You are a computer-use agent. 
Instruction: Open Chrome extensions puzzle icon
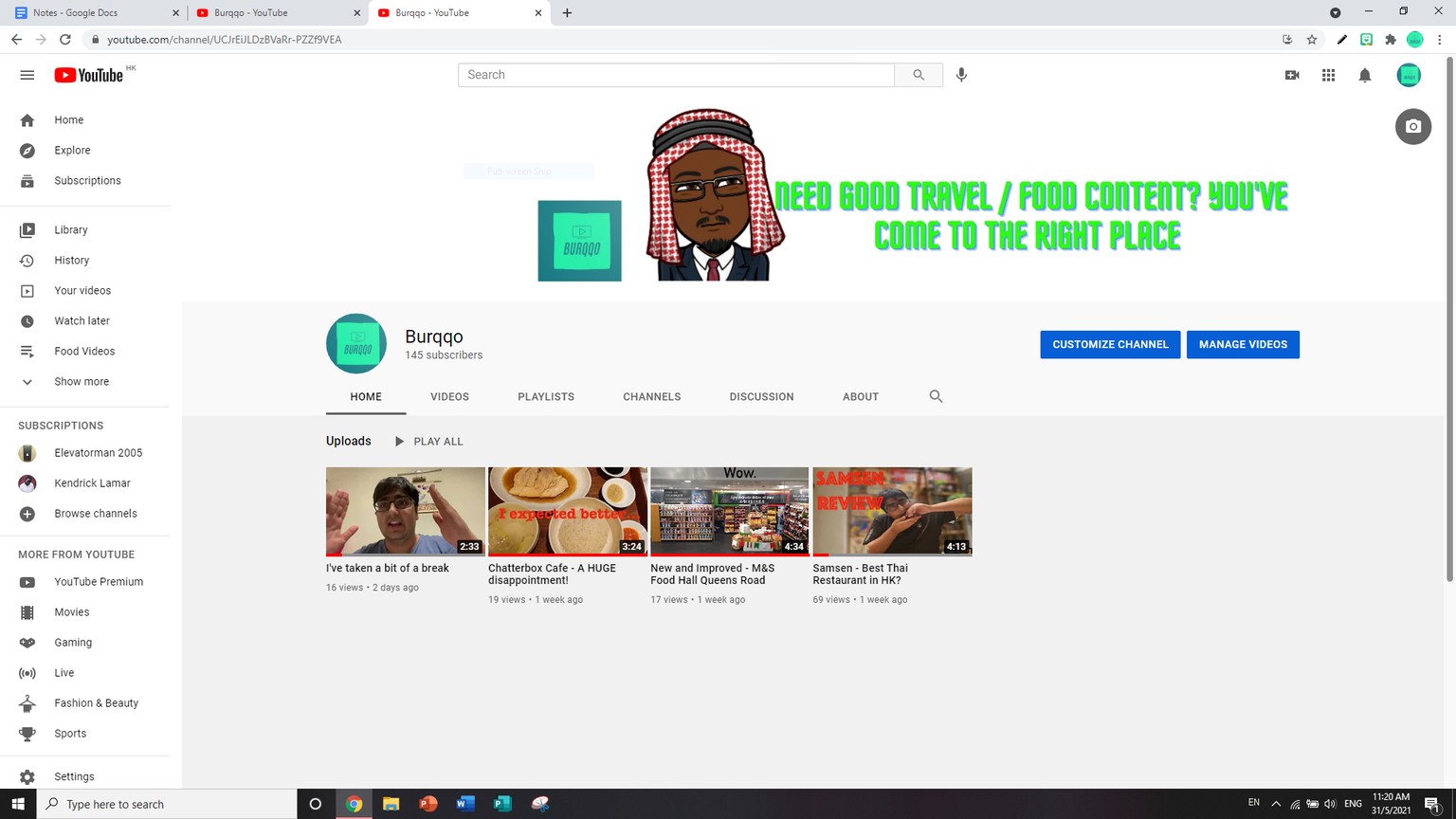(x=1391, y=40)
